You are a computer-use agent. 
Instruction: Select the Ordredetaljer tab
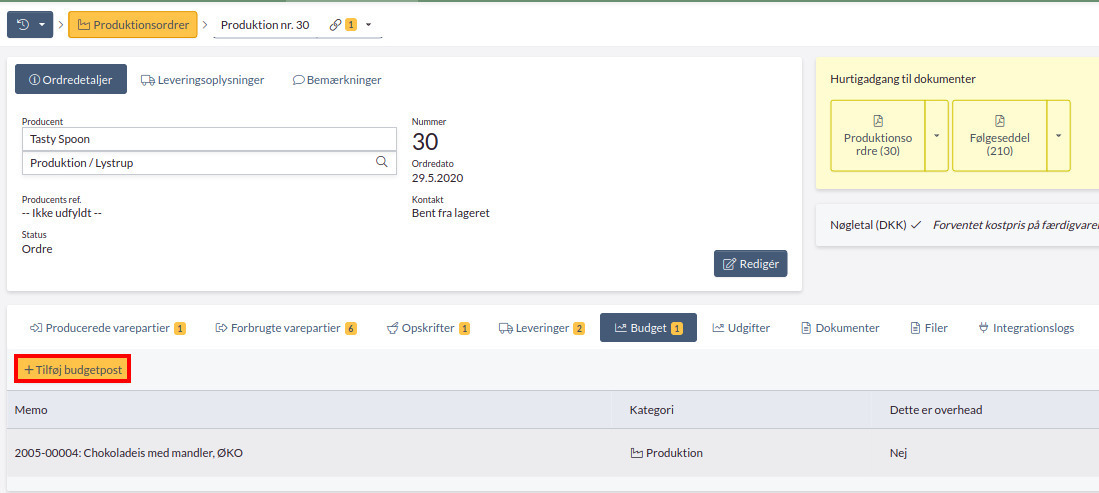point(71,80)
